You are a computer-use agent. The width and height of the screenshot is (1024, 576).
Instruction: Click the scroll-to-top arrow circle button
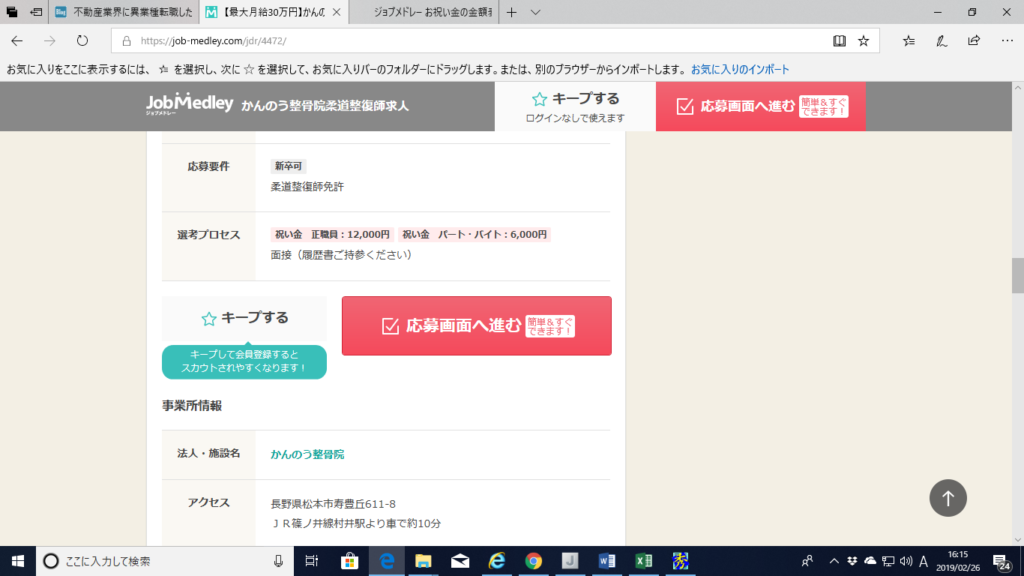[x=948, y=497]
